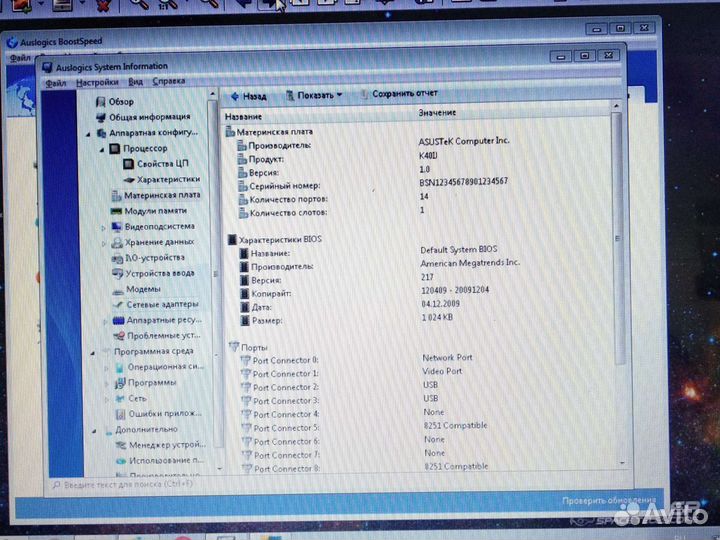Image resolution: width=720 pixels, height=540 pixels.
Task: Collapse the Аппаратная конфигурация node
Action: [89, 134]
